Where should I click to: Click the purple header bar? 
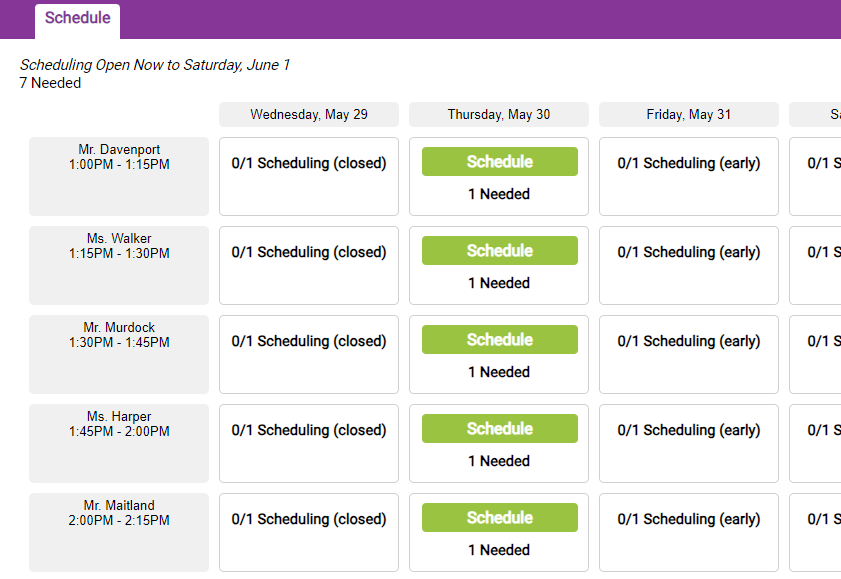coord(500,17)
